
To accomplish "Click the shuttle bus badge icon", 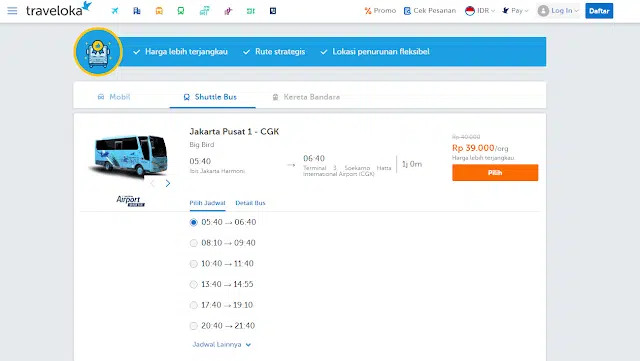I will [x=98, y=52].
